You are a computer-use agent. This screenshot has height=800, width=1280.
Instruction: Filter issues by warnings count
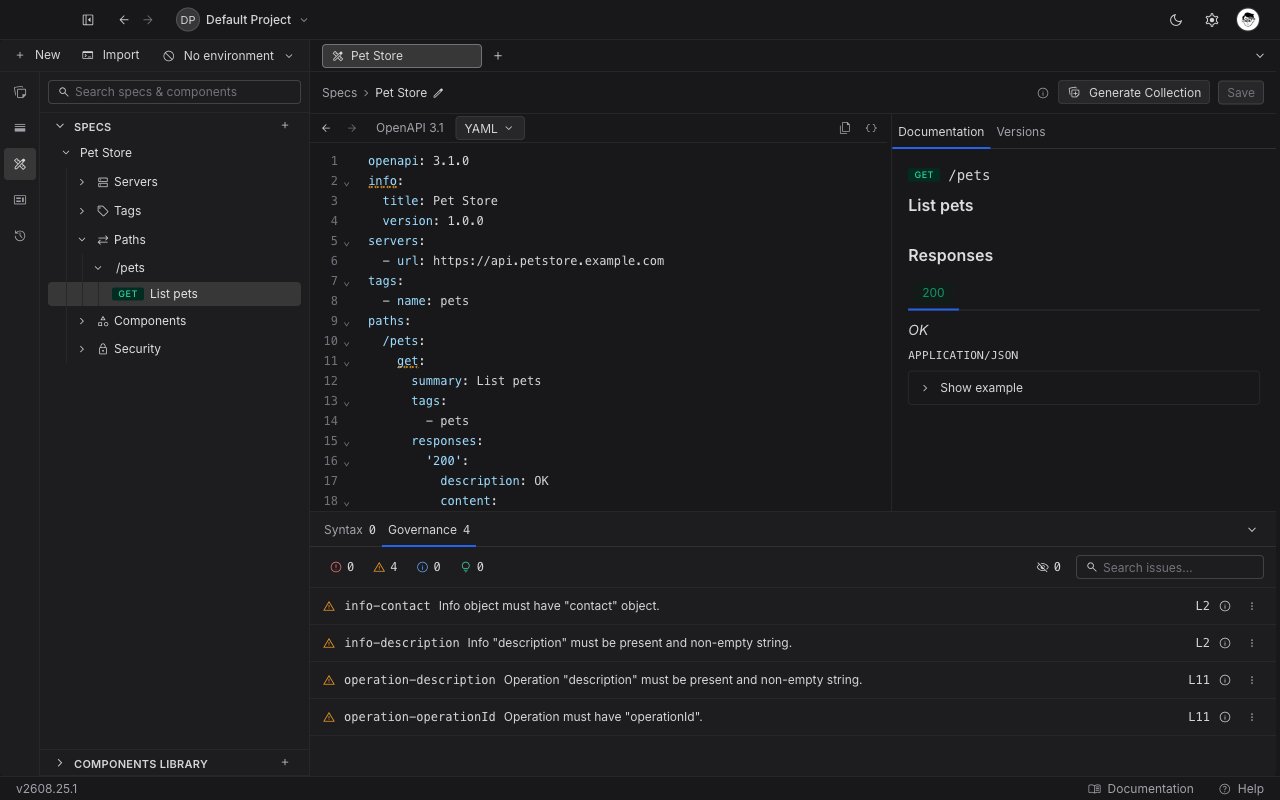[385, 567]
